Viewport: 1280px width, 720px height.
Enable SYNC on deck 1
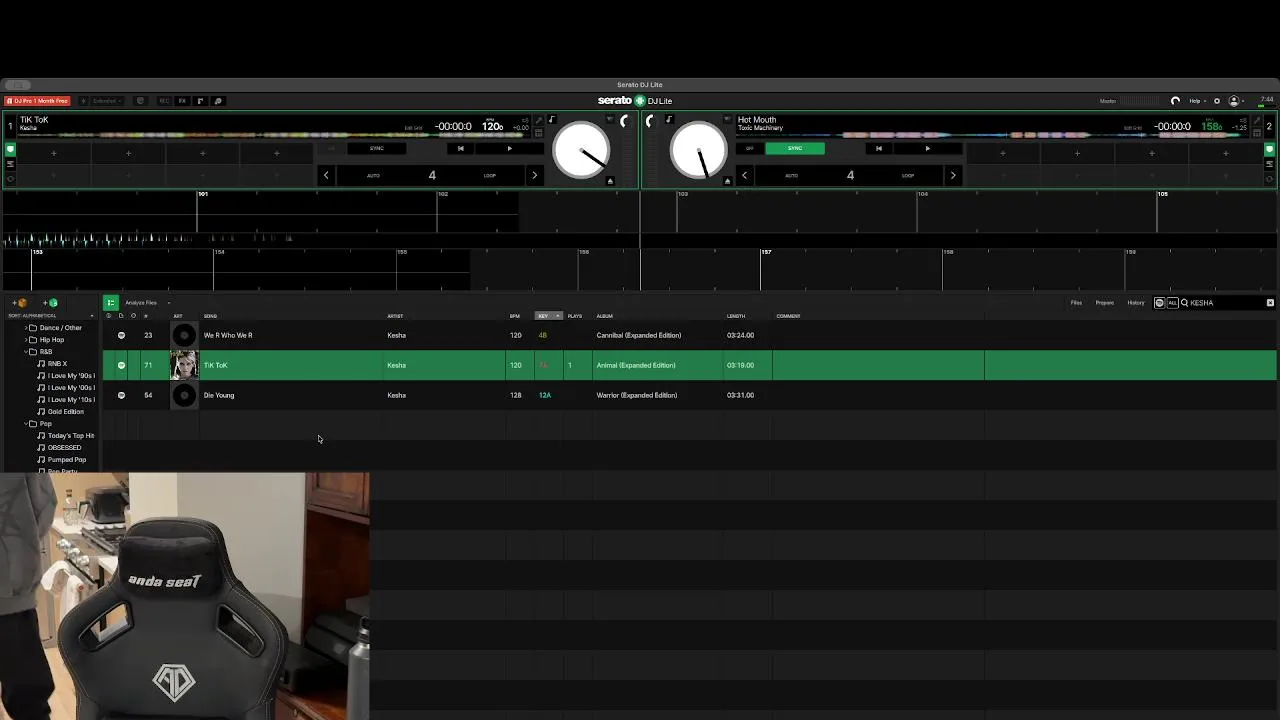(376, 148)
